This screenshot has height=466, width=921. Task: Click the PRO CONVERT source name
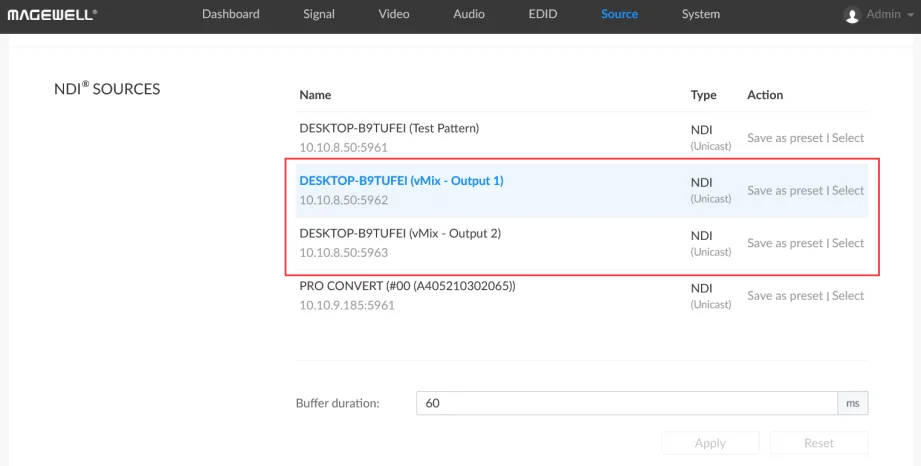point(408,286)
